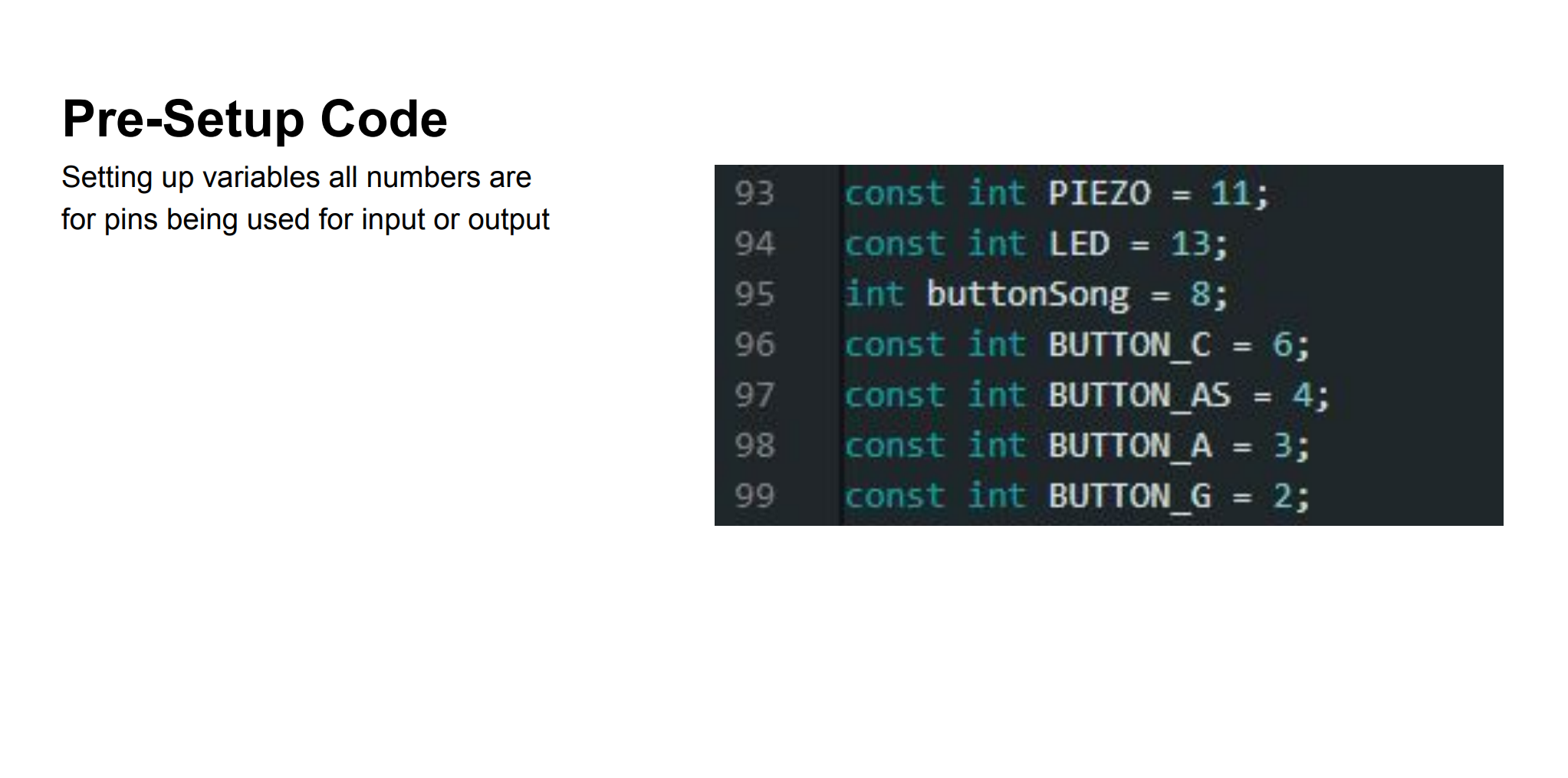
Task: Click the BUTTON_G constant name
Action: [1129, 496]
